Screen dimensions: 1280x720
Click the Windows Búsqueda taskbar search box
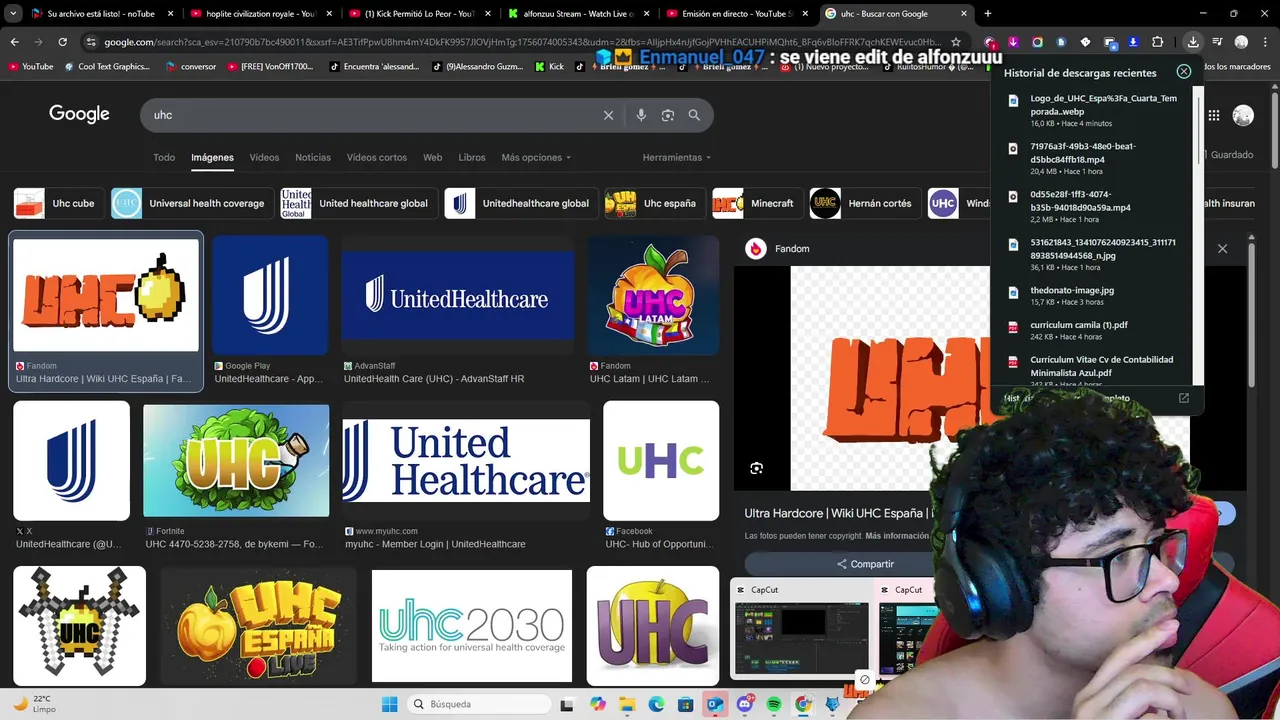(478, 704)
